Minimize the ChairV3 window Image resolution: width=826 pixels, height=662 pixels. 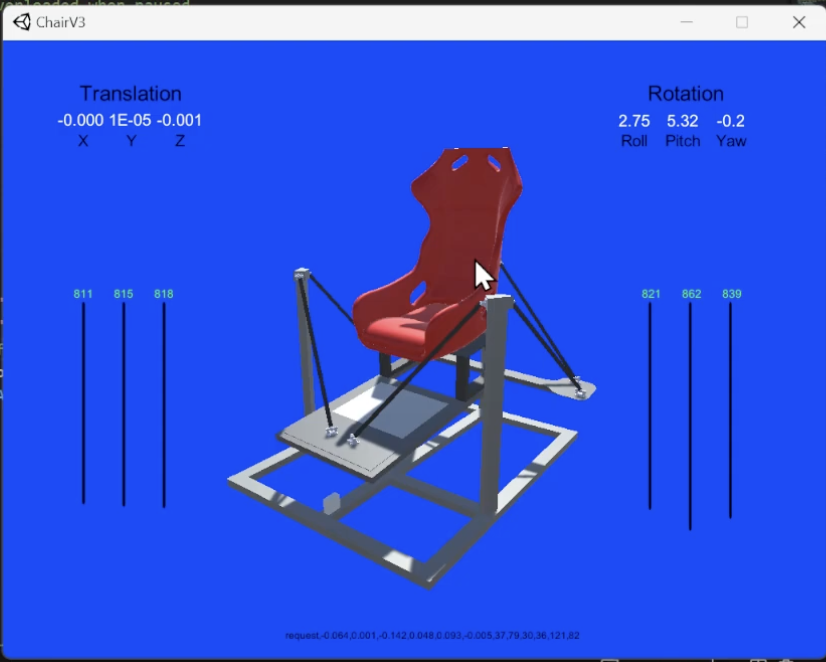click(686, 22)
